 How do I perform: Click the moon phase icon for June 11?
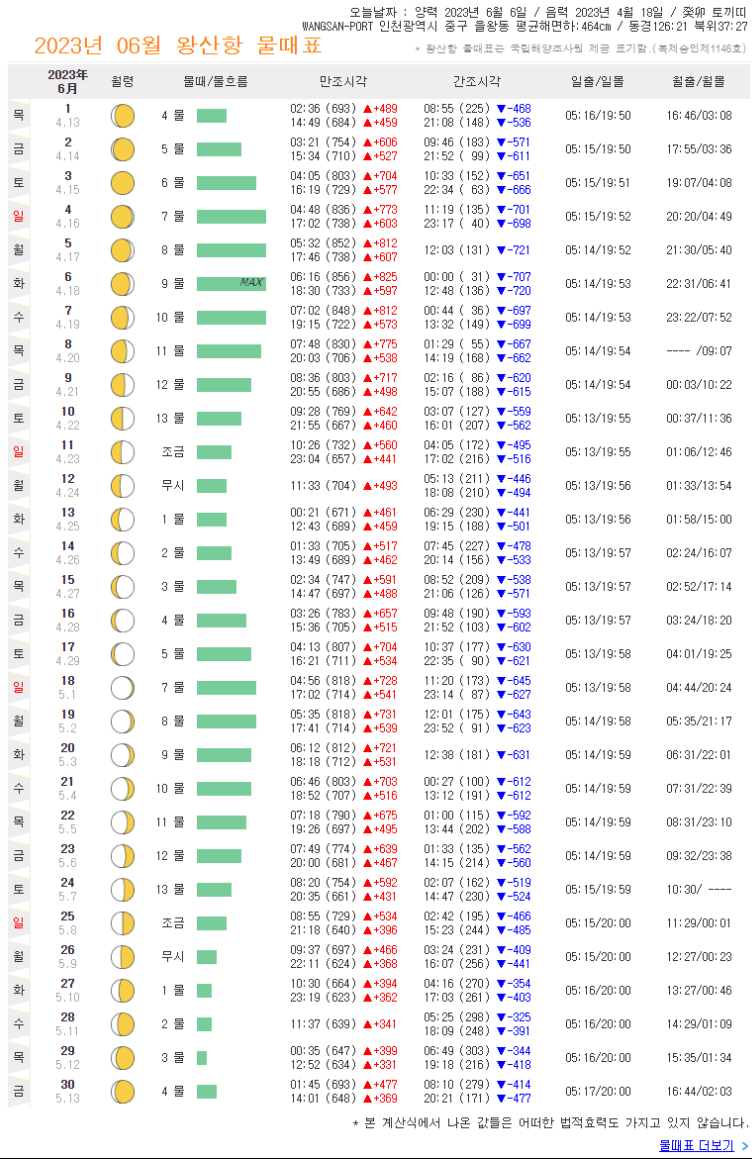123,452
